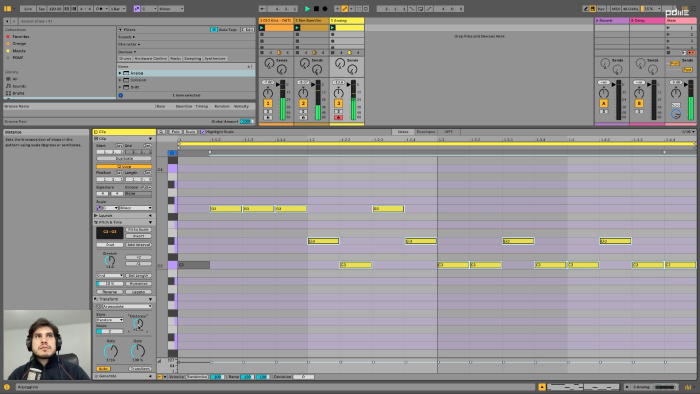
Task: Toggle the Highlight Scale checkbox
Action: pyautogui.click(x=203, y=132)
